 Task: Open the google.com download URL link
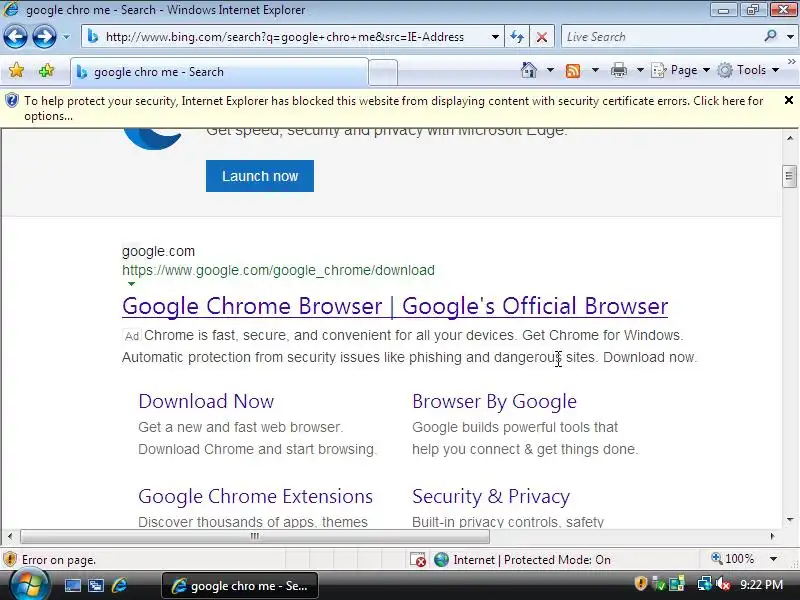278,270
